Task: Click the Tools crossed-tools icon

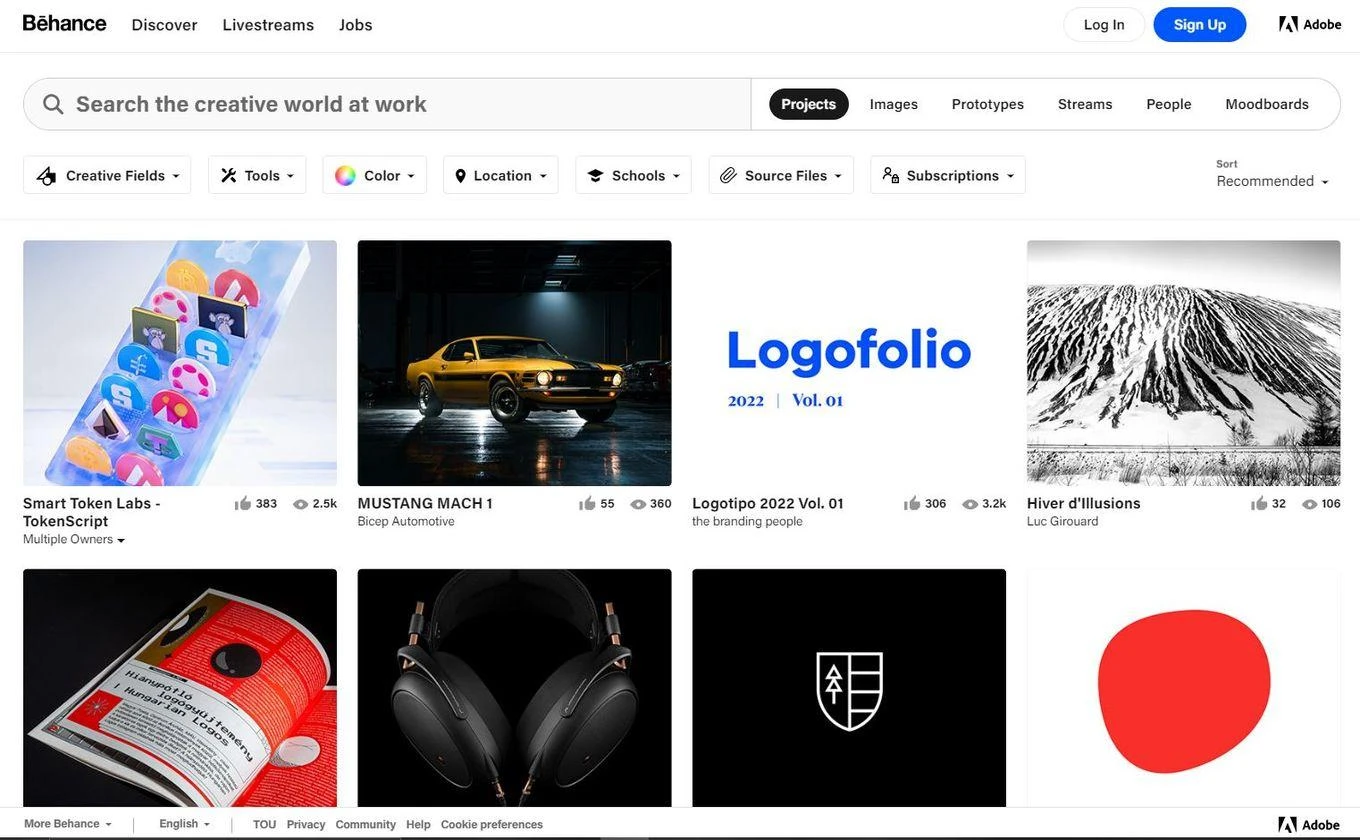Action: (x=229, y=176)
